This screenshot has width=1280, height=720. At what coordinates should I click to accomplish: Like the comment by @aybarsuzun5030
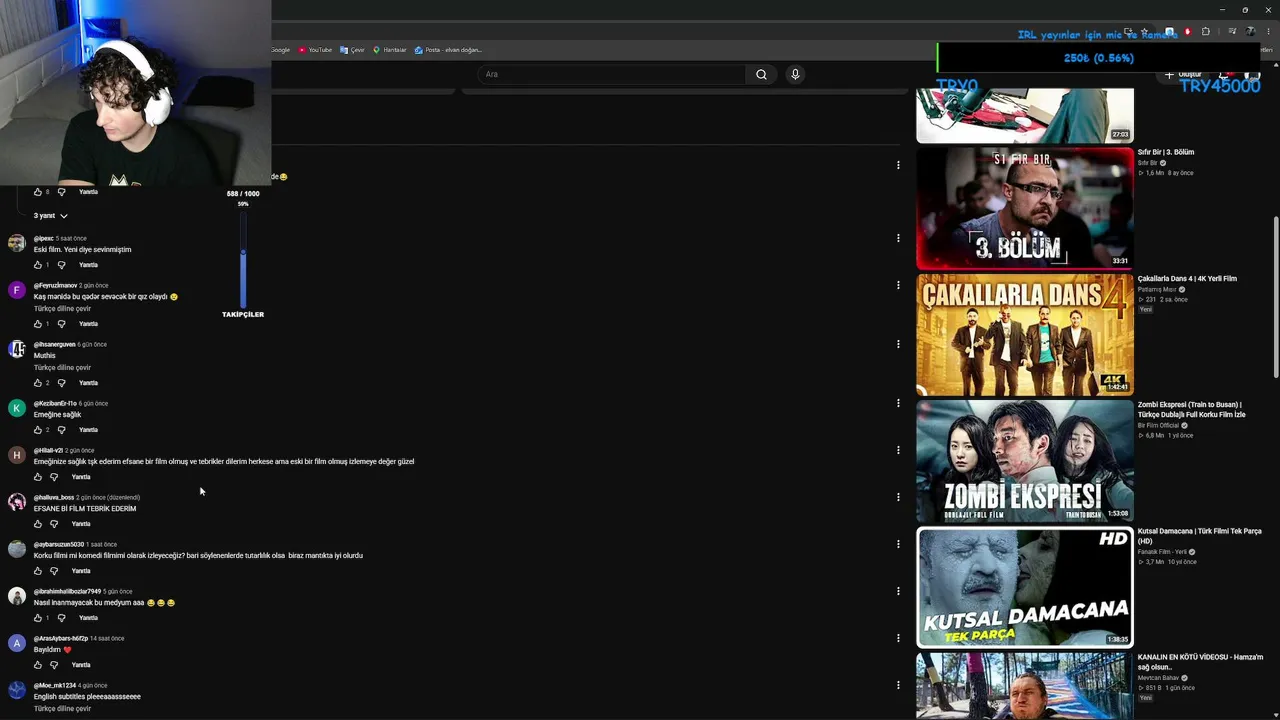(x=38, y=571)
